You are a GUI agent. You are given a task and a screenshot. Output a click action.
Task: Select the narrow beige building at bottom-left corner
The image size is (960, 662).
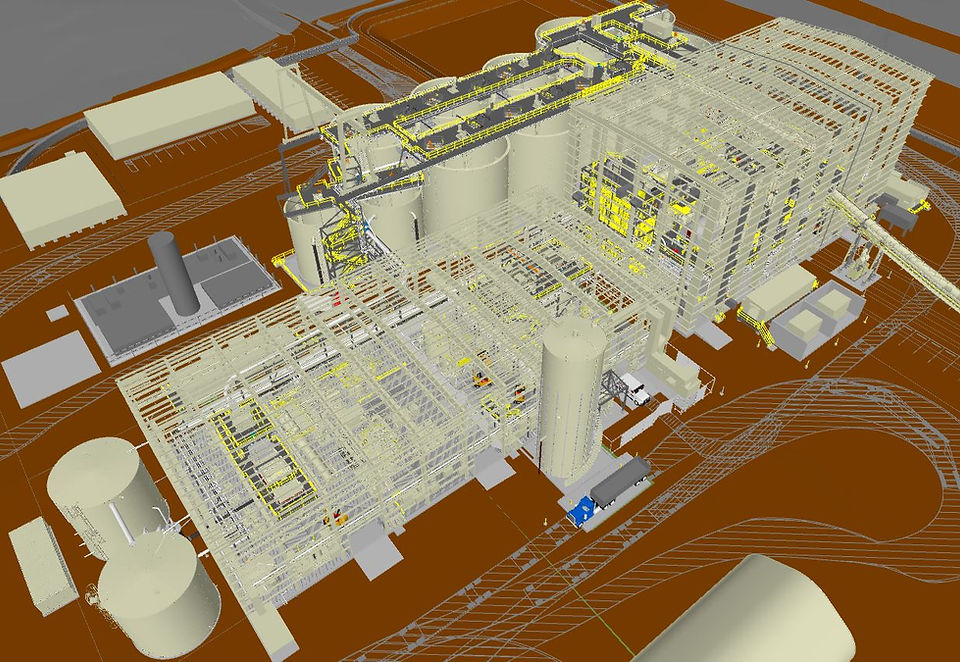[x=43, y=565]
